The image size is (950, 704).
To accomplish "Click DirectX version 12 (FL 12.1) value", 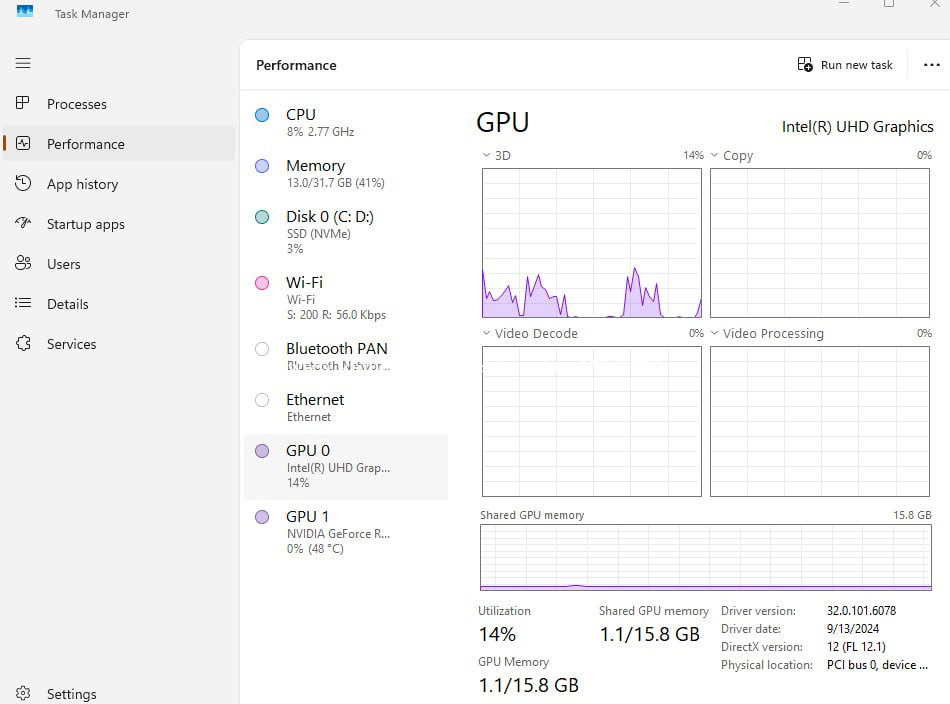I will click(x=856, y=646).
